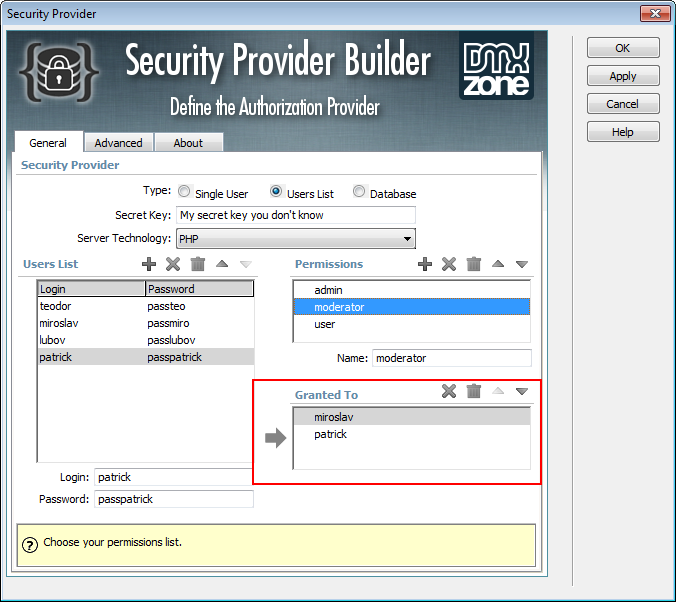Click the passmiro password cell
The height and width of the screenshot is (602, 676).
point(168,323)
